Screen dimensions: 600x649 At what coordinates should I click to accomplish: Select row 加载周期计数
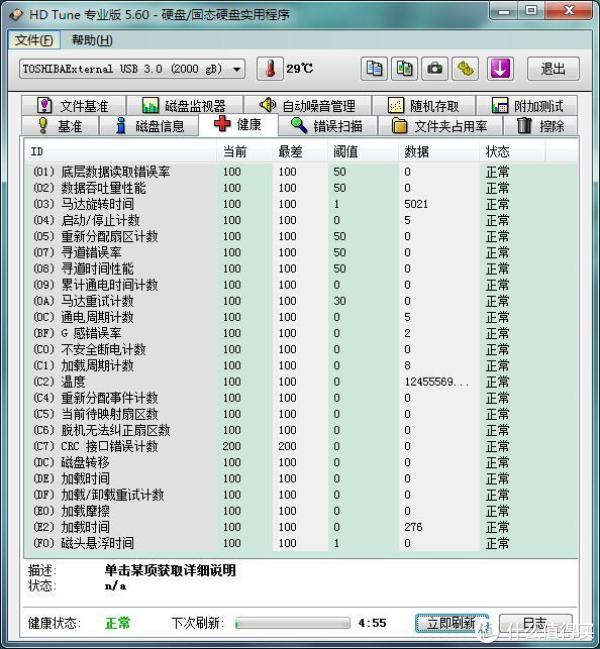click(x=301, y=365)
